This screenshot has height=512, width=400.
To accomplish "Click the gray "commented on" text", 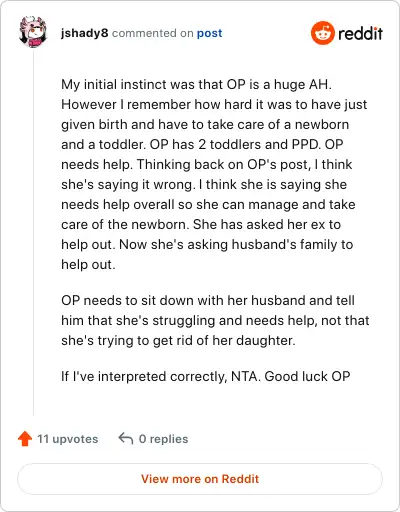I will [153, 33].
